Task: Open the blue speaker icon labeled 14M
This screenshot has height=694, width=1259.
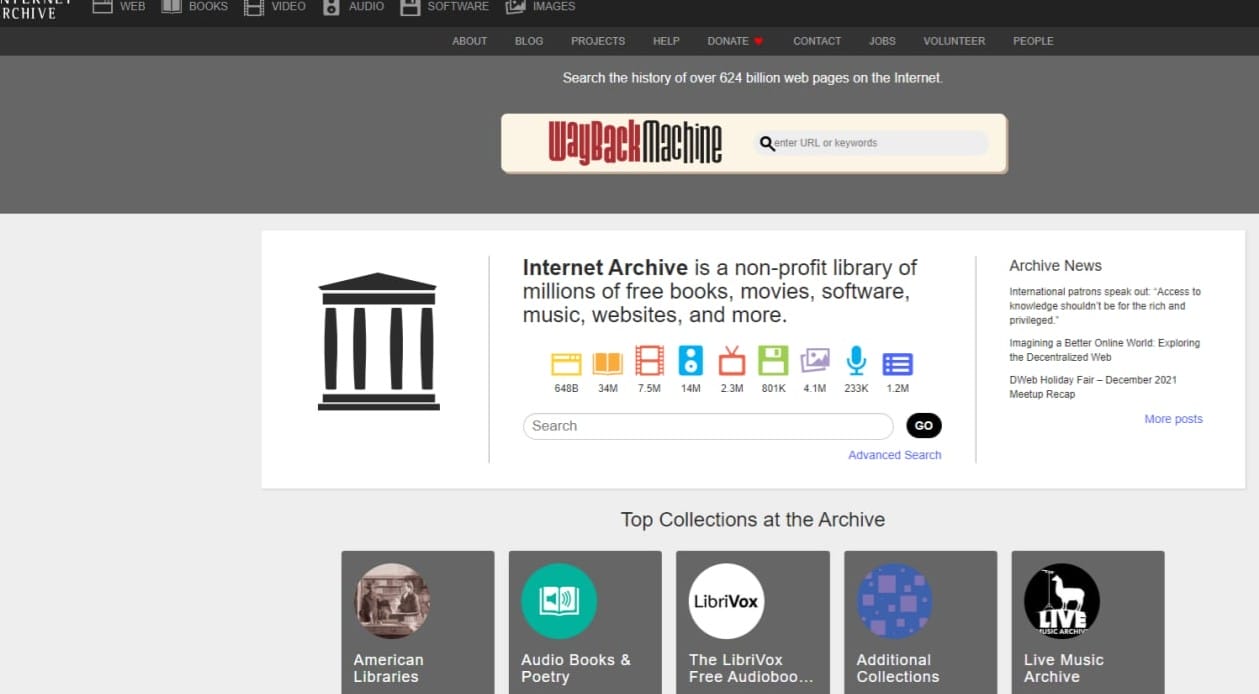Action: (x=691, y=361)
